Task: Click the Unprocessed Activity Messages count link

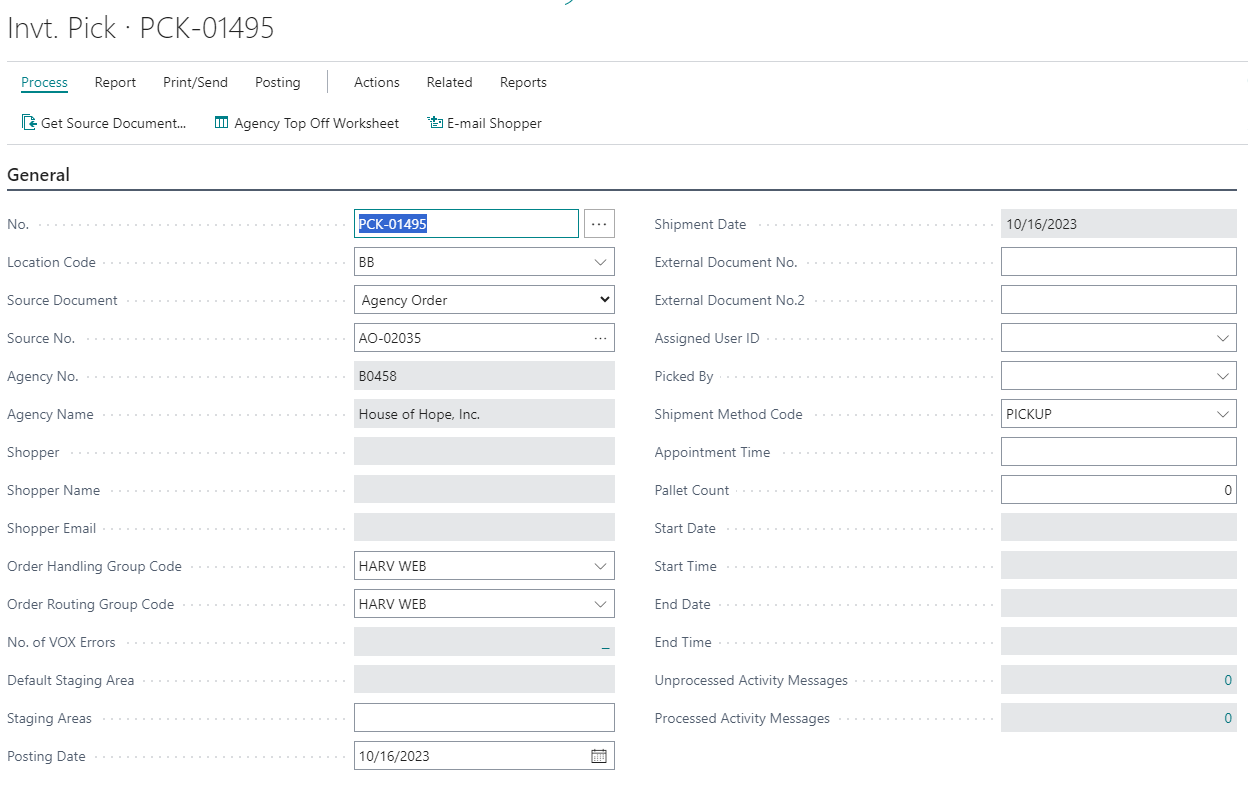Action: pos(1228,680)
